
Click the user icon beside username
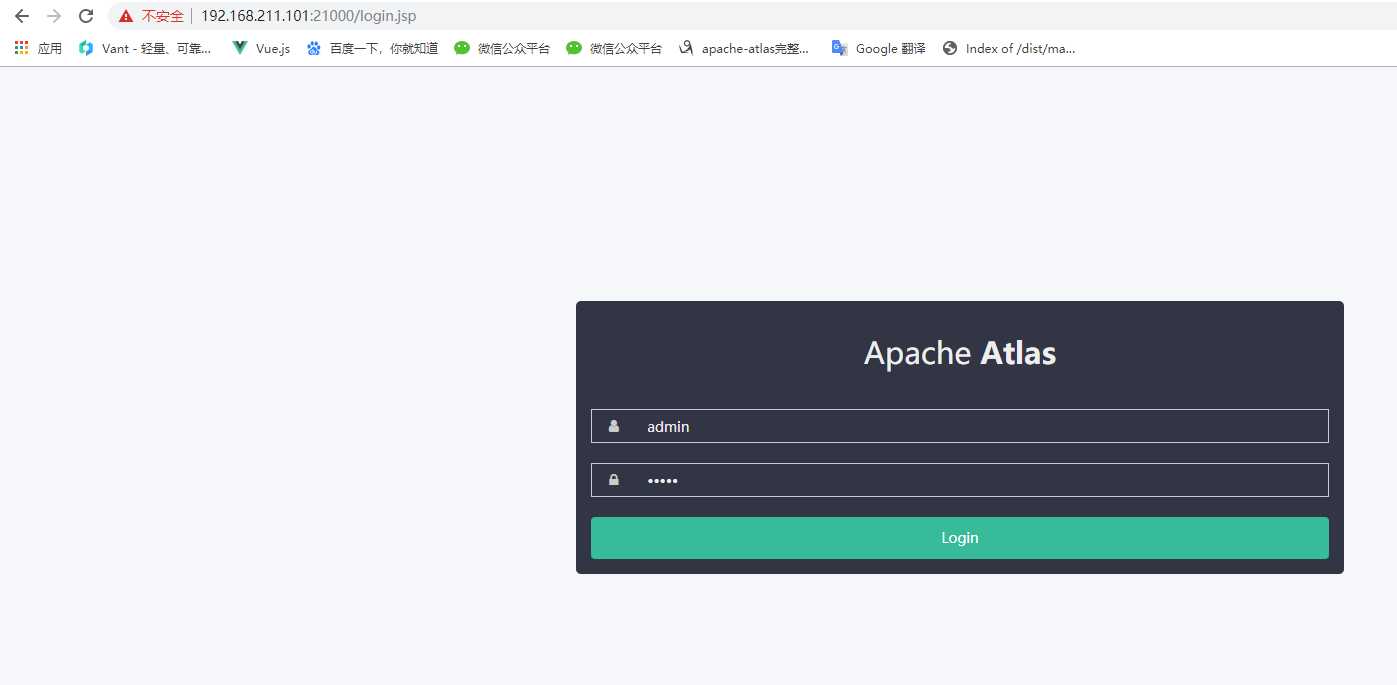(x=614, y=426)
